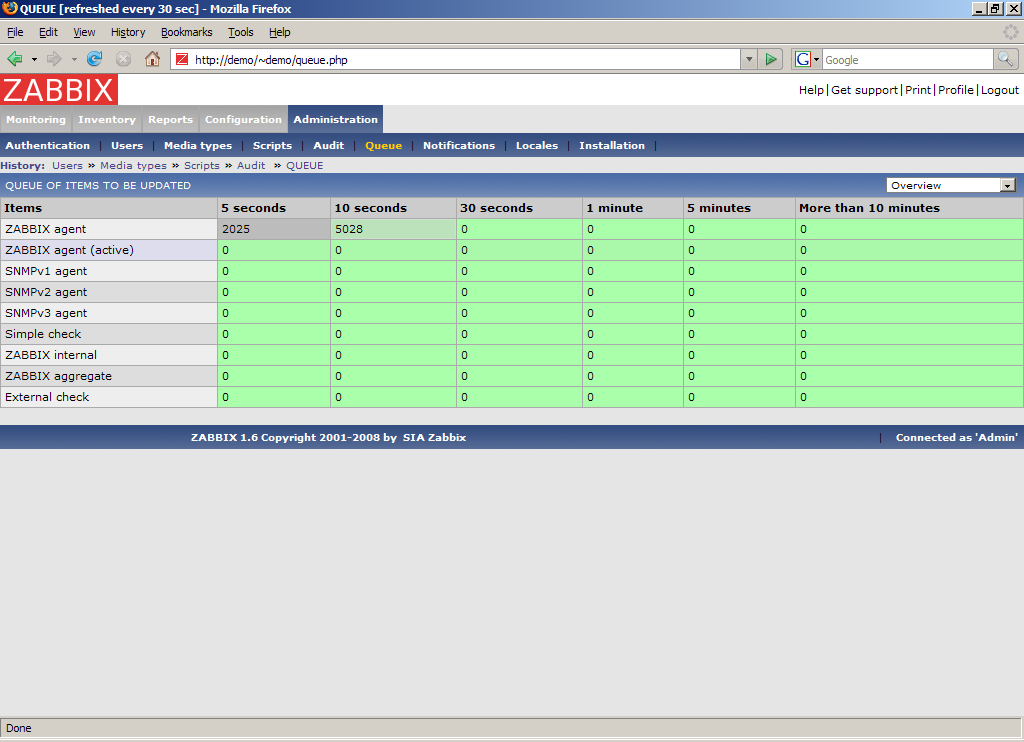Image resolution: width=1024 pixels, height=742 pixels.
Task: Open the browser Help menu
Action: tap(280, 32)
